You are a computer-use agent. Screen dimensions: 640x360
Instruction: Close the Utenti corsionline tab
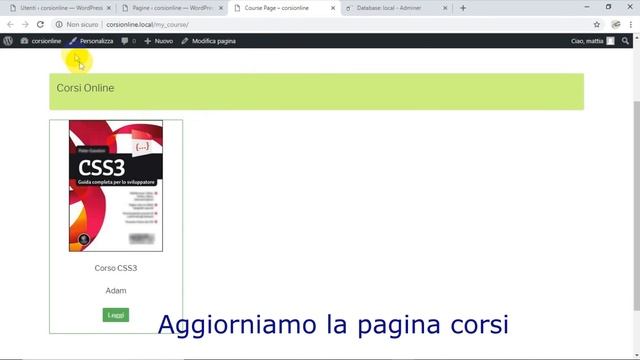coord(109,8)
